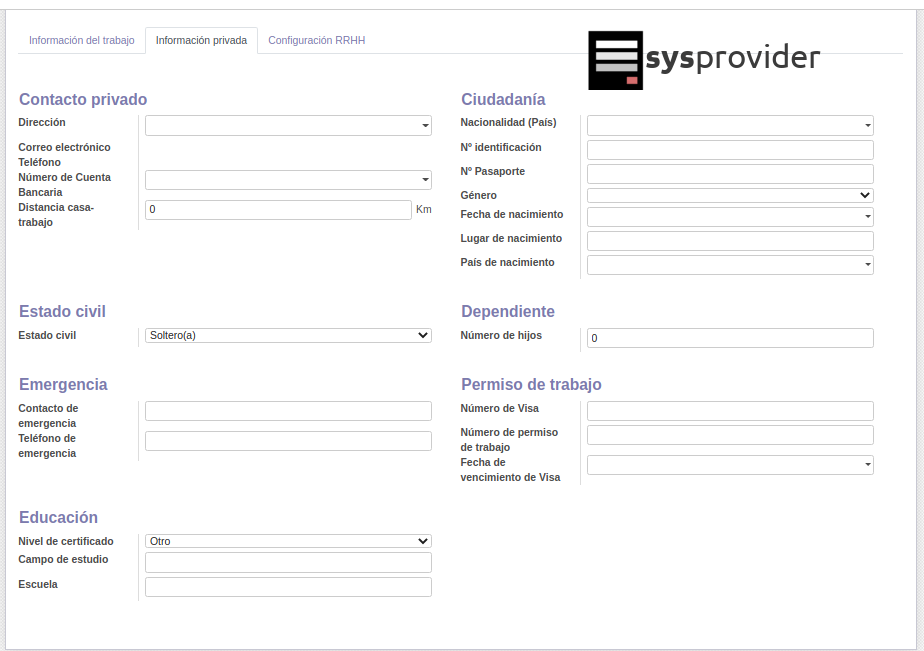
Task: Switch to Información del trabajo tab
Action: (81, 41)
